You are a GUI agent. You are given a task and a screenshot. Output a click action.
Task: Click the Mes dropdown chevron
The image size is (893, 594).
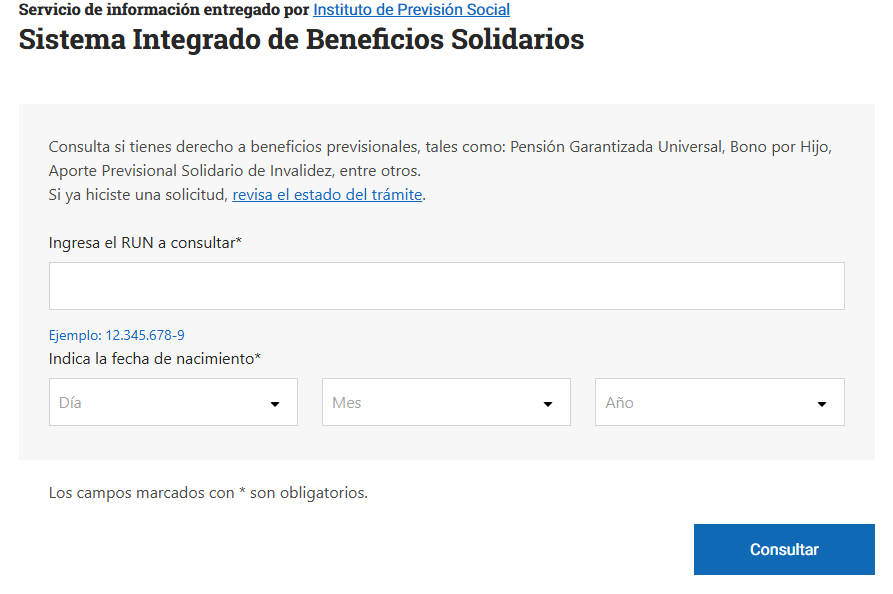(x=548, y=402)
